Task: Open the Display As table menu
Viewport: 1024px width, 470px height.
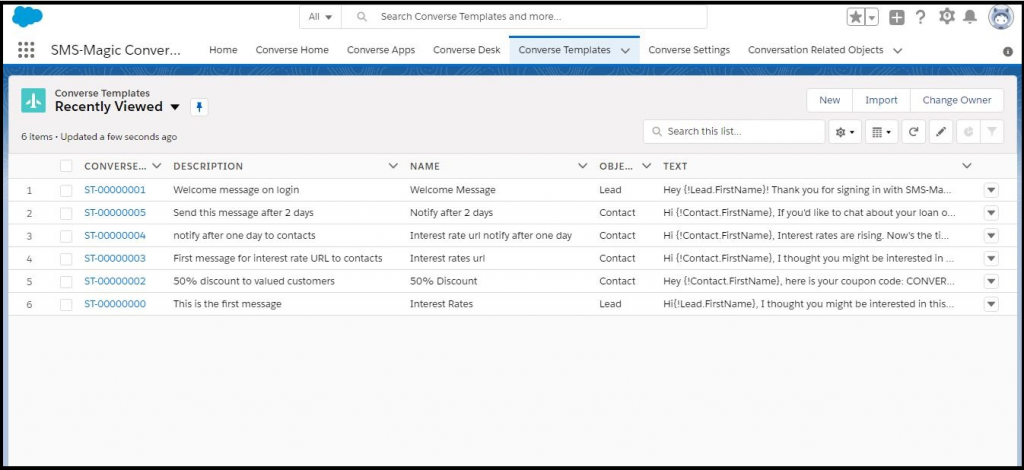Action: pyautogui.click(x=882, y=132)
